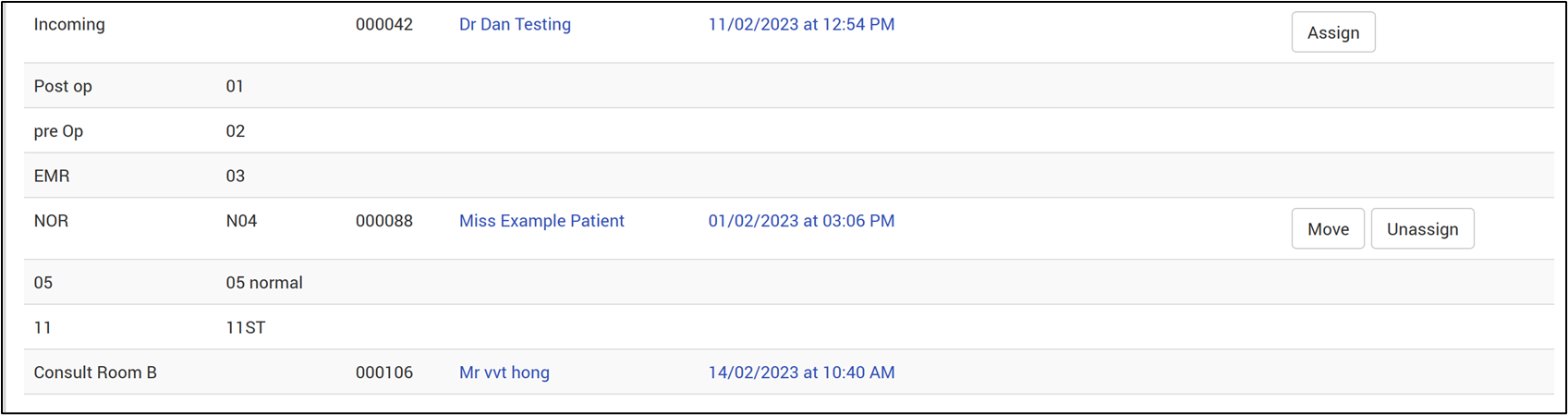The image size is (1568, 415).
Task: Click the 14/02/2023 at 10:40 AM date link
Action: (x=801, y=372)
